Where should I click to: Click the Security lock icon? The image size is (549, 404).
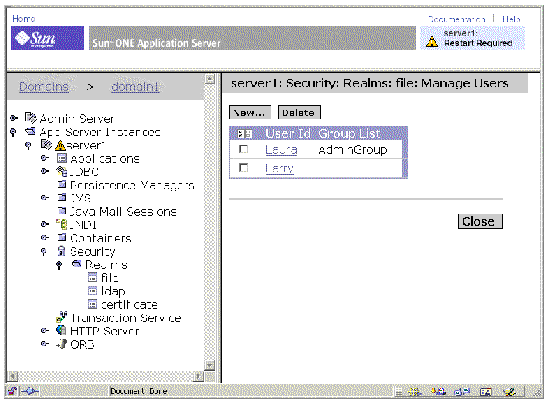click(62, 251)
